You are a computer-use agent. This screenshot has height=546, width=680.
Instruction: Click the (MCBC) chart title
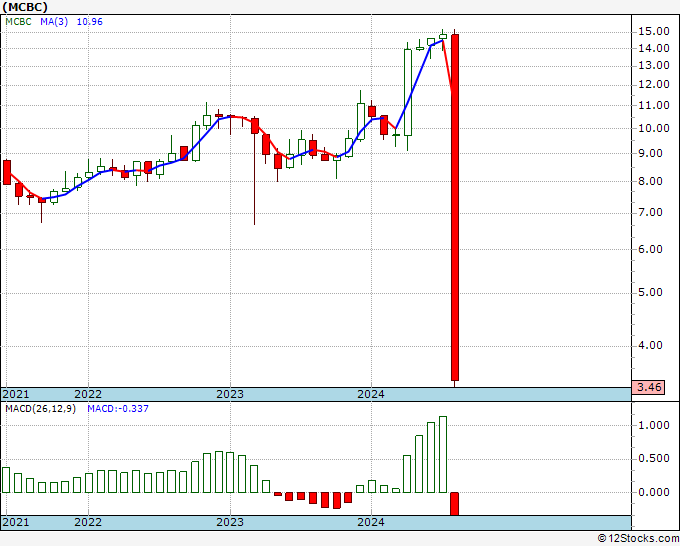(25, 7)
